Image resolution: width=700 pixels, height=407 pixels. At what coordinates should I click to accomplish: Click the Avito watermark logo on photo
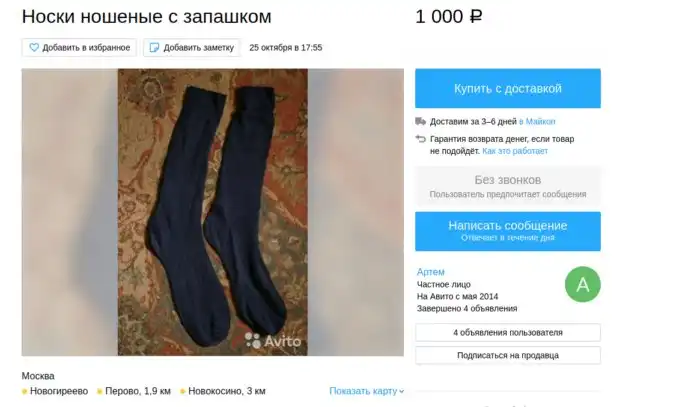273,341
